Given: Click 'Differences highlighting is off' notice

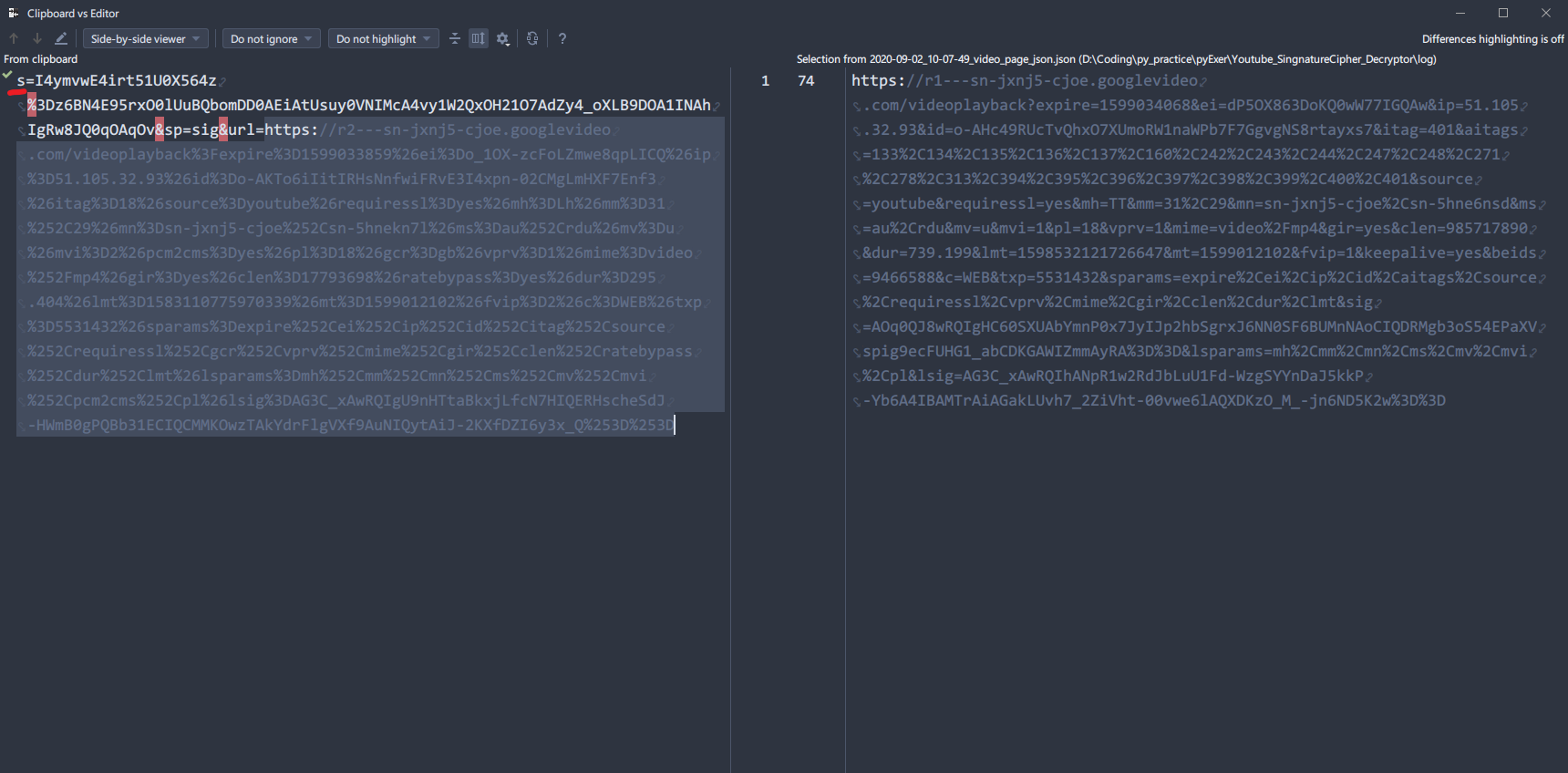Looking at the screenshot, I should coord(1492,39).
